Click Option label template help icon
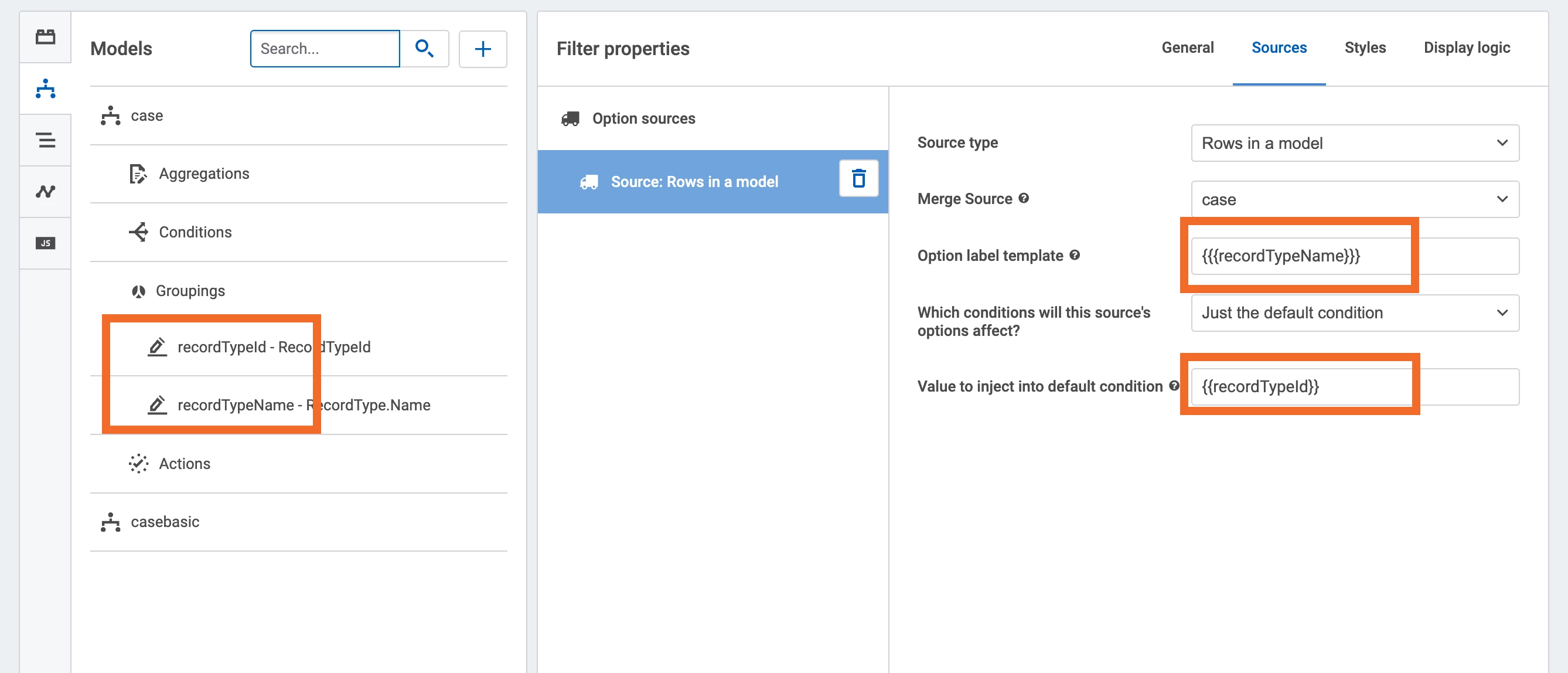 [1075, 254]
